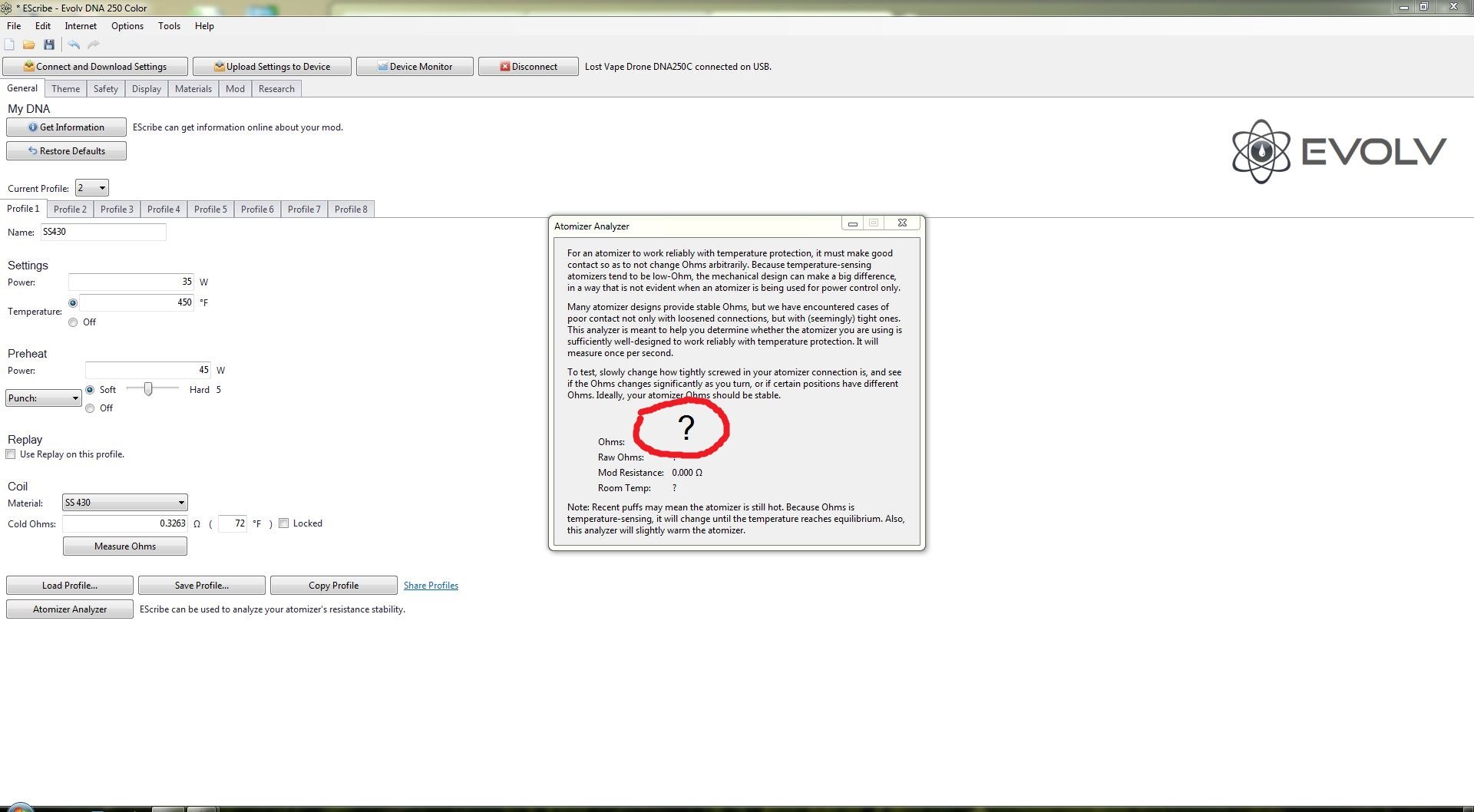Open the Punch preheat dropdown
The image size is (1474, 812).
click(44, 398)
